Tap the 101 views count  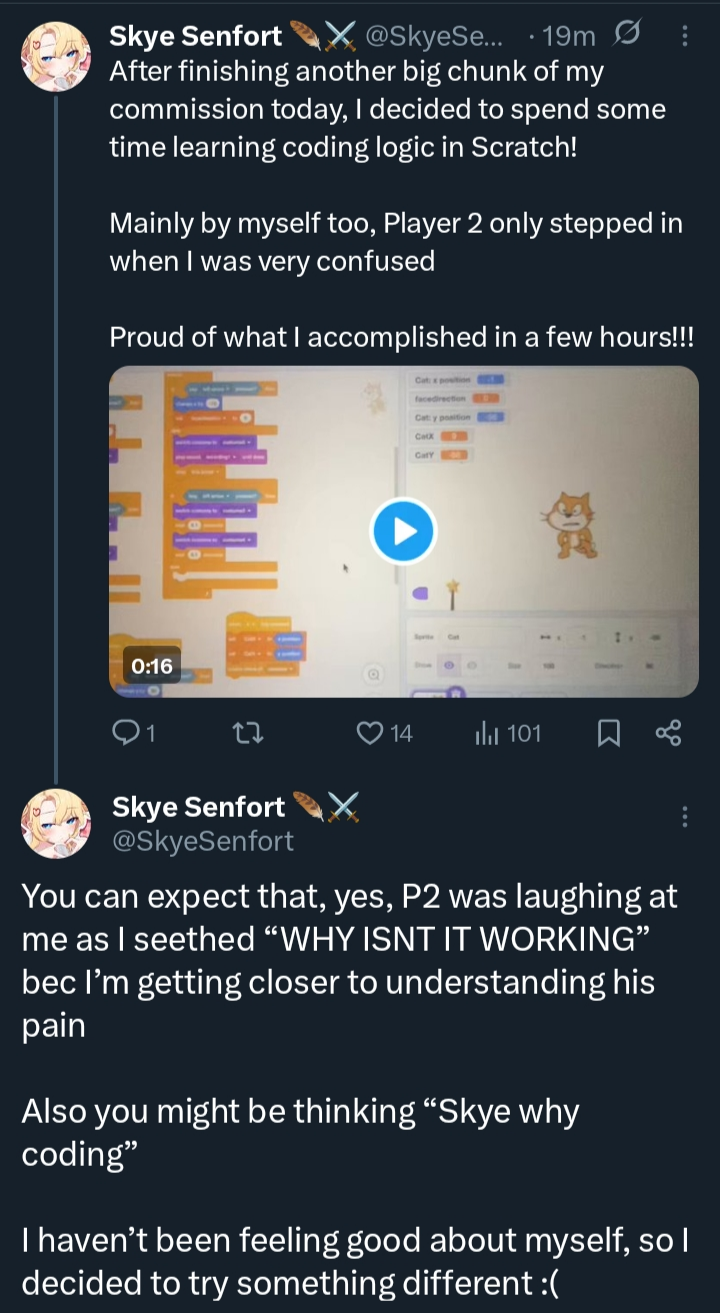(x=524, y=735)
